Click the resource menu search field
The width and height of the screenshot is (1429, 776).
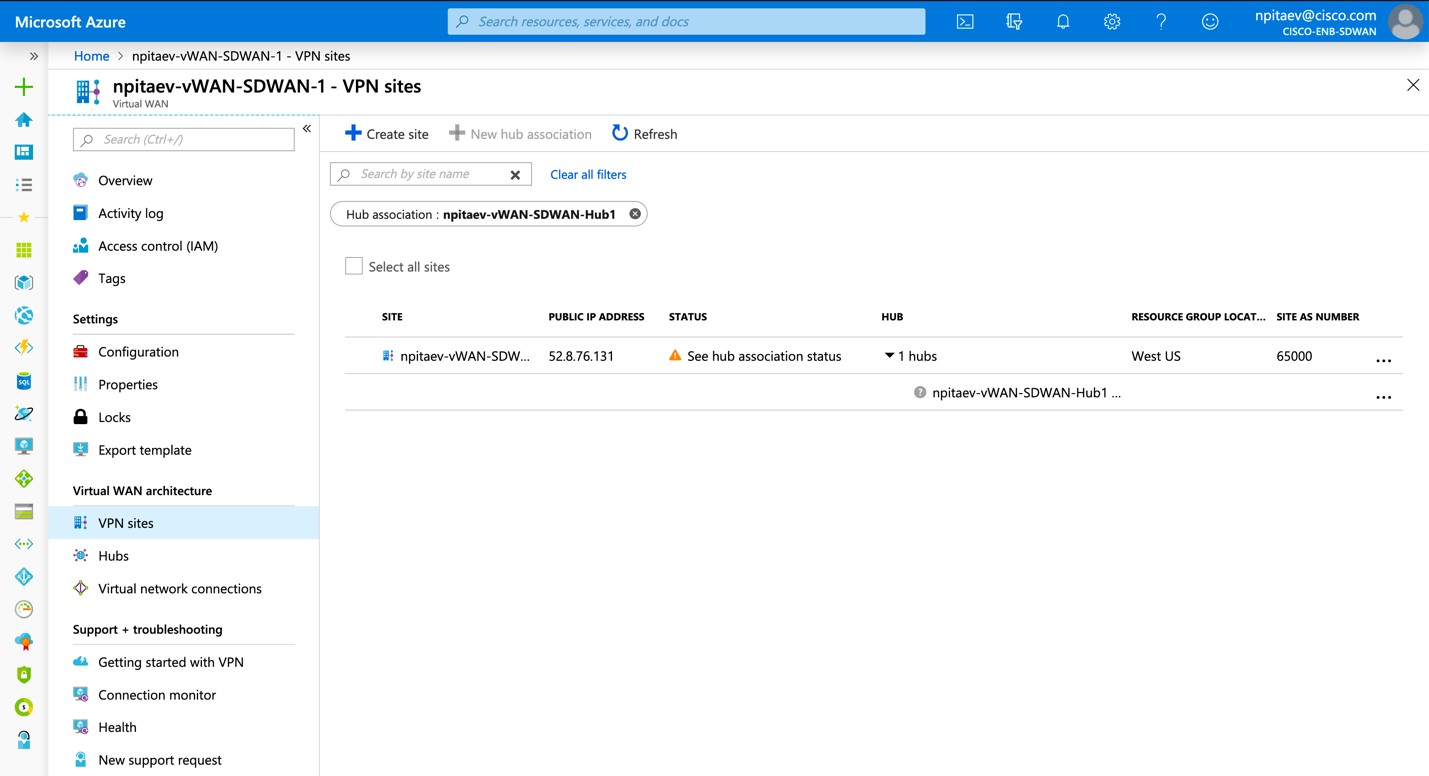pos(184,139)
